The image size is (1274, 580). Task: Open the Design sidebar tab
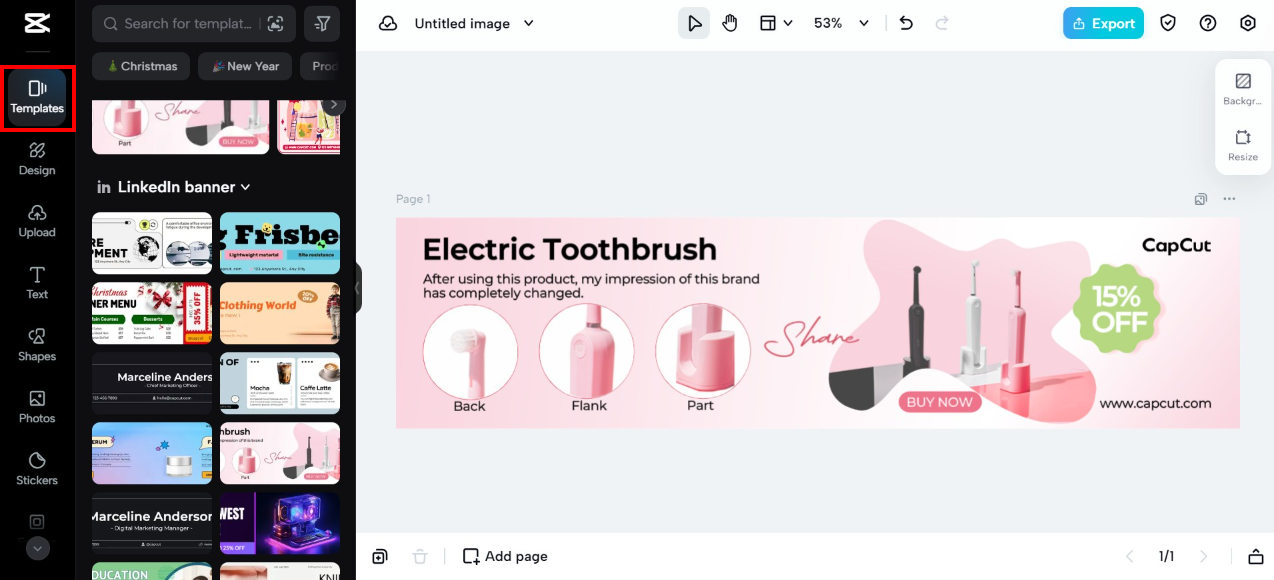[37, 159]
